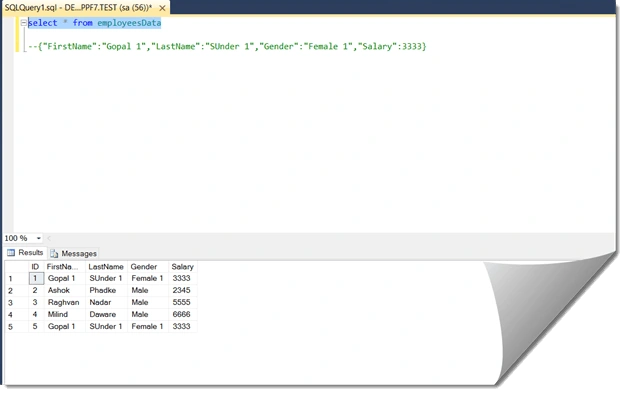
Task: Click the Phadke last name cell
Action: coord(106,290)
